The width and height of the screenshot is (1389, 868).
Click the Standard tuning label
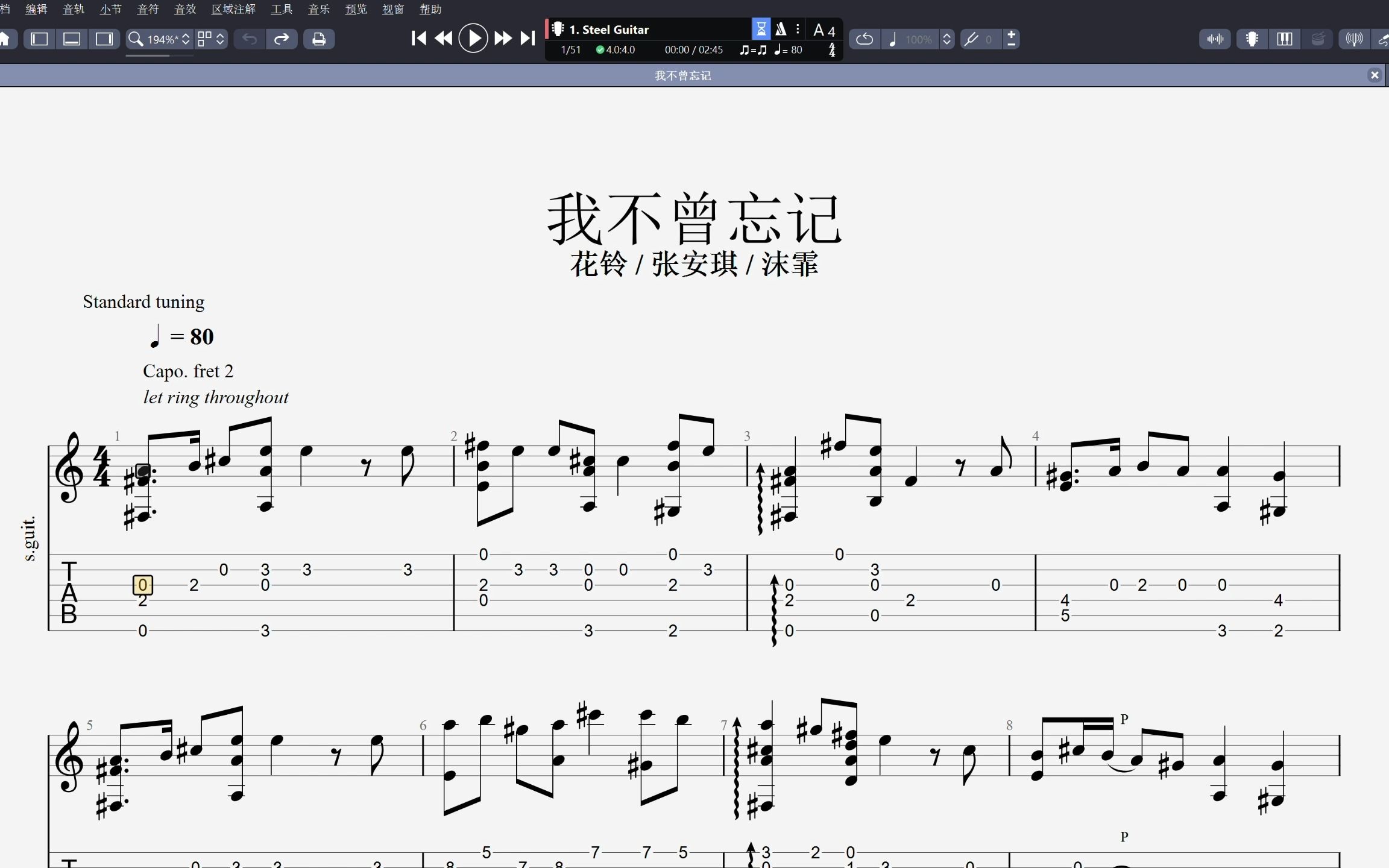tap(143, 301)
